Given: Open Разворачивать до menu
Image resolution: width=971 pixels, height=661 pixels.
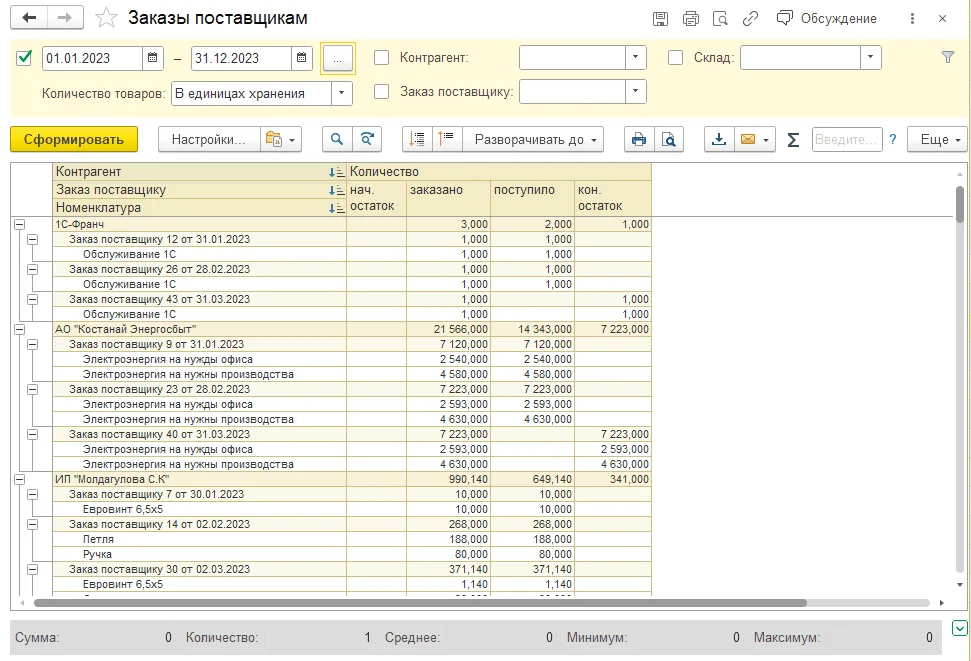Looking at the screenshot, I should 533,139.
